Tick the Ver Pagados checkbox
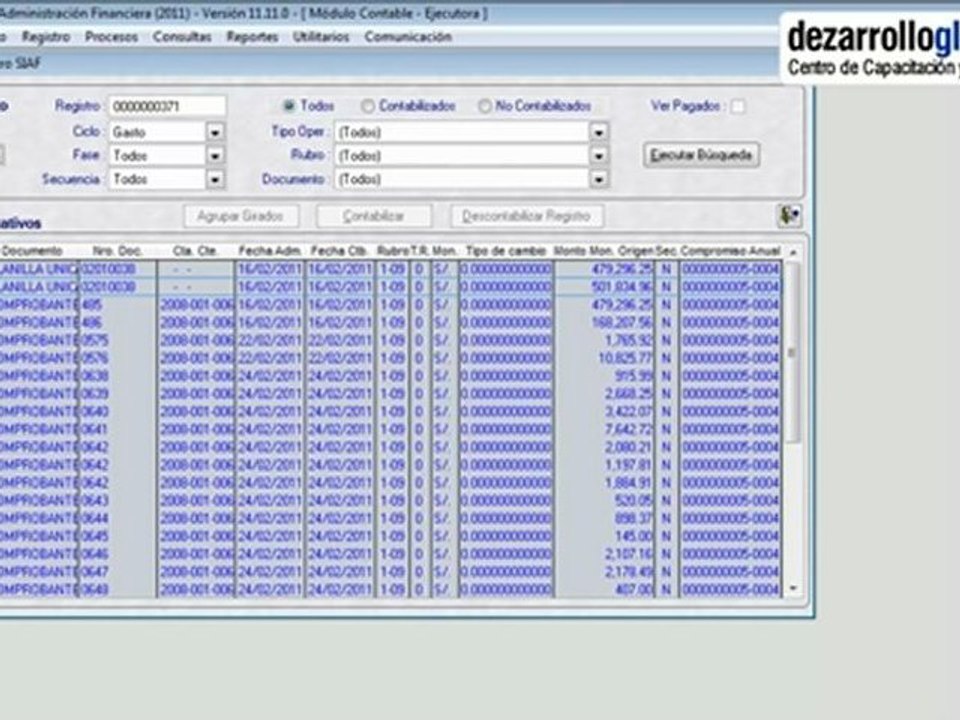Screen dimensions: 960x720 click(x=738, y=107)
